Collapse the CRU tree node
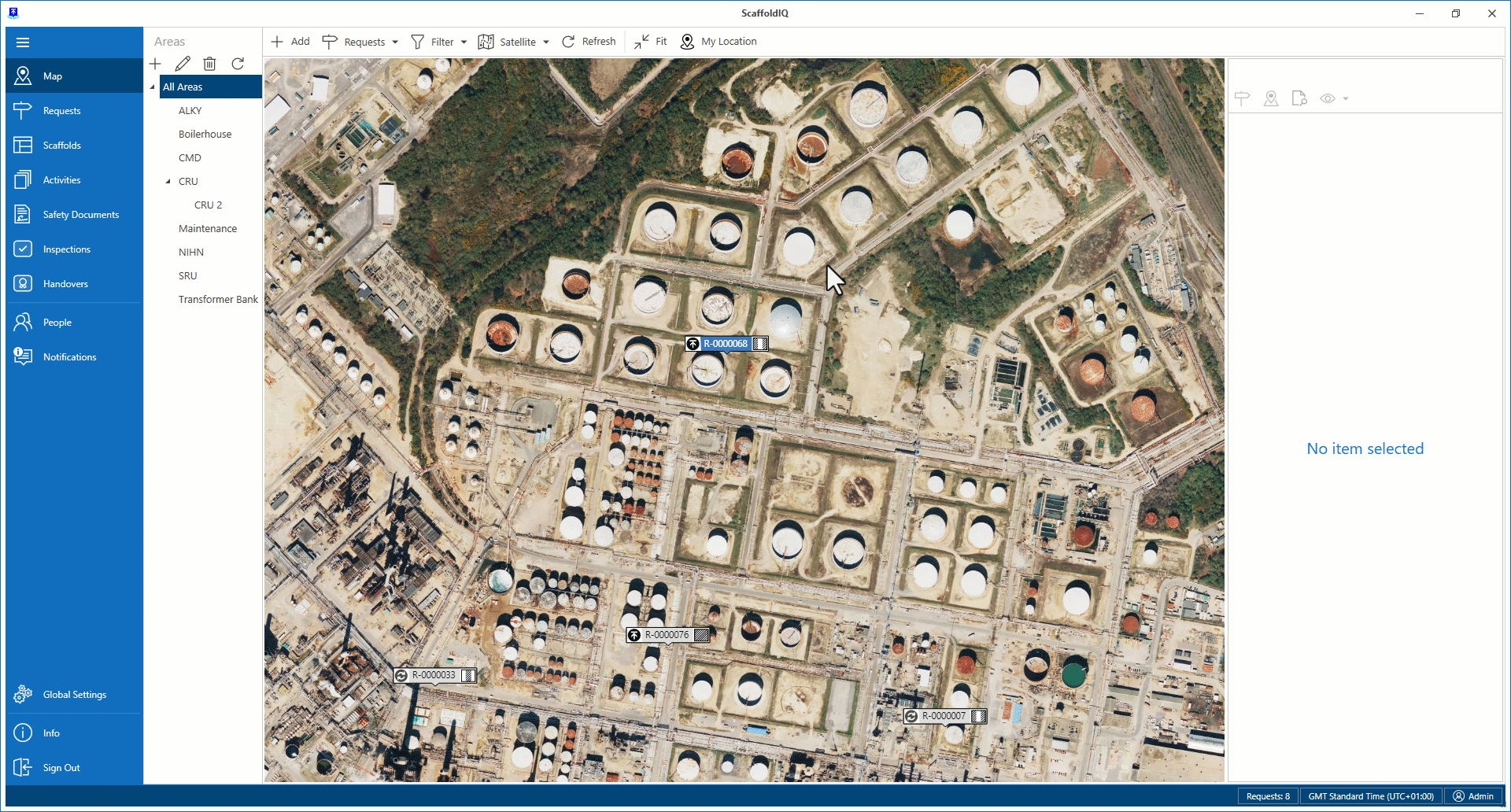The image size is (1511, 812). click(x=168, y=182)
